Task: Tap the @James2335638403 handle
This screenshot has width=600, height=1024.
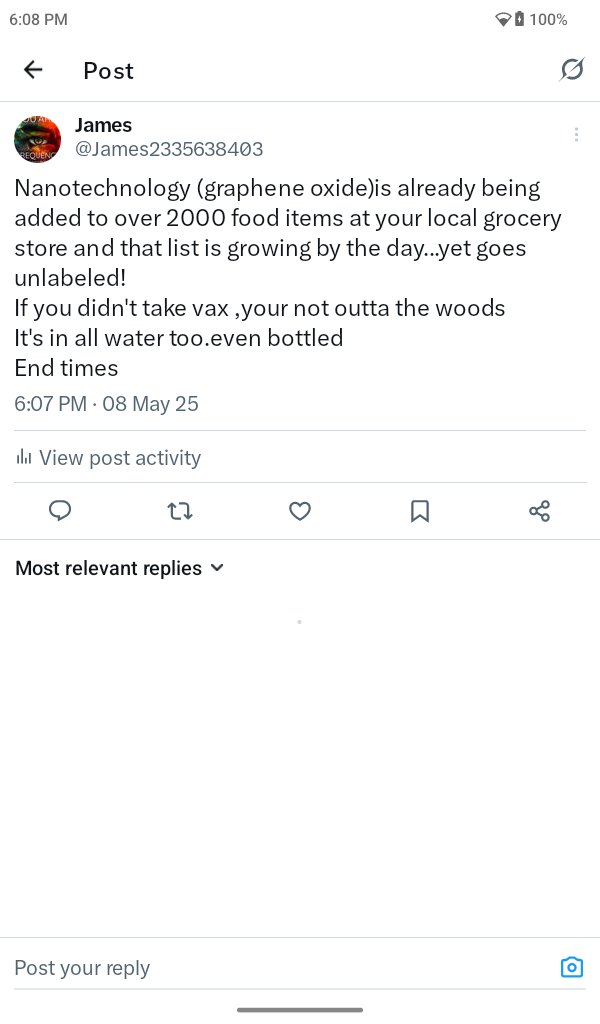Action: 169,149
